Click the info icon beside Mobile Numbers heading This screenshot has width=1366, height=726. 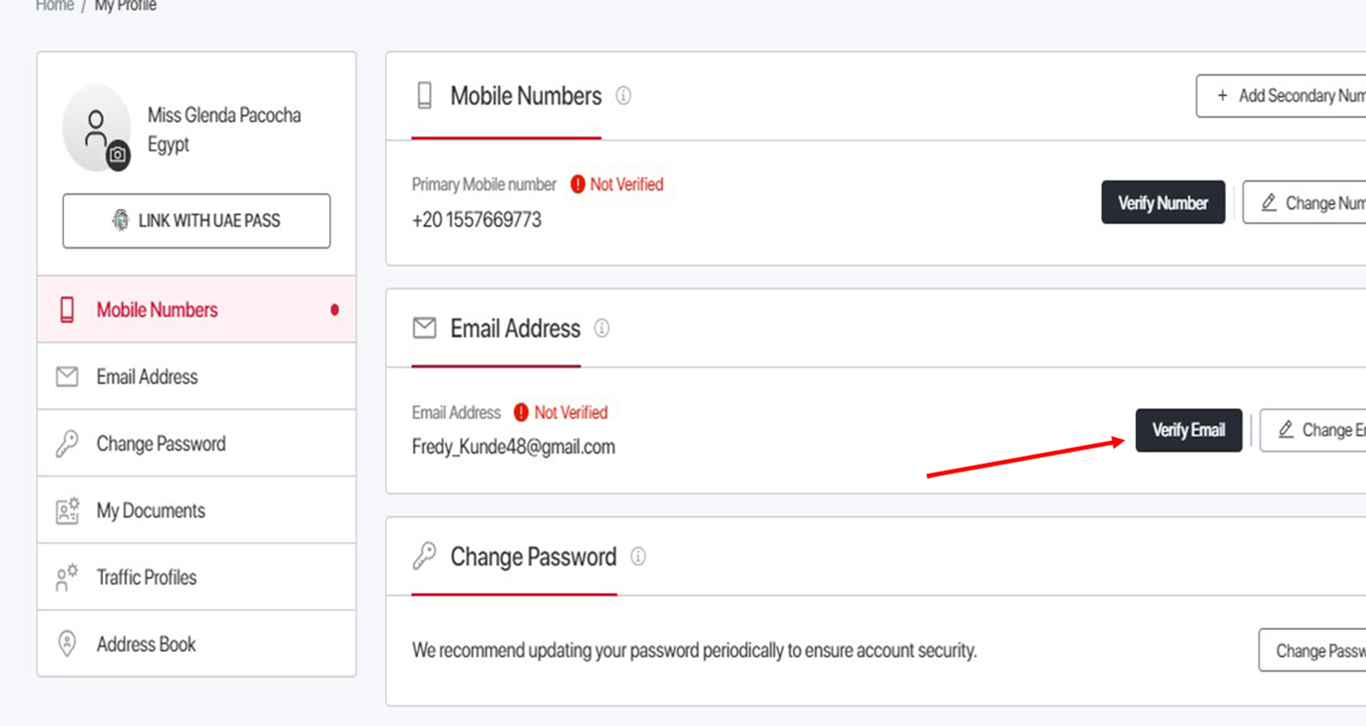point(623,96)
